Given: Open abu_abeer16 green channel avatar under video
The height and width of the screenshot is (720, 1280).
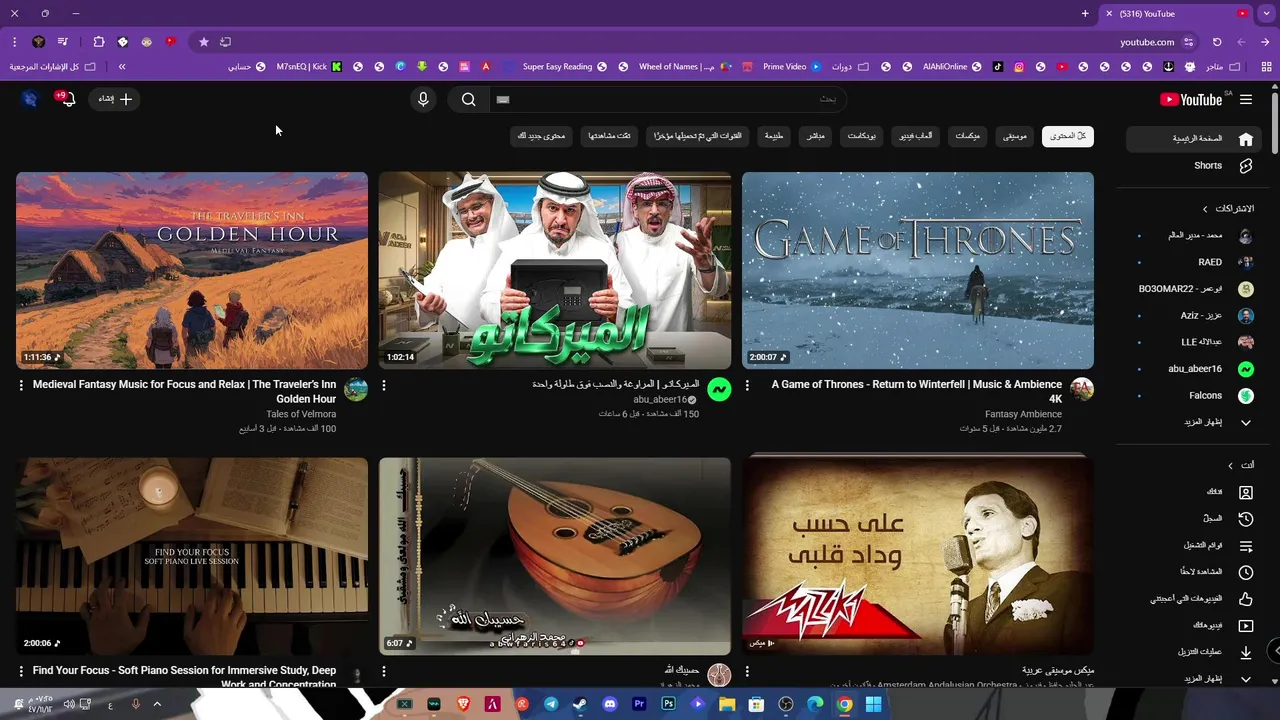Looking at the screenshot, I should [719, 389].
